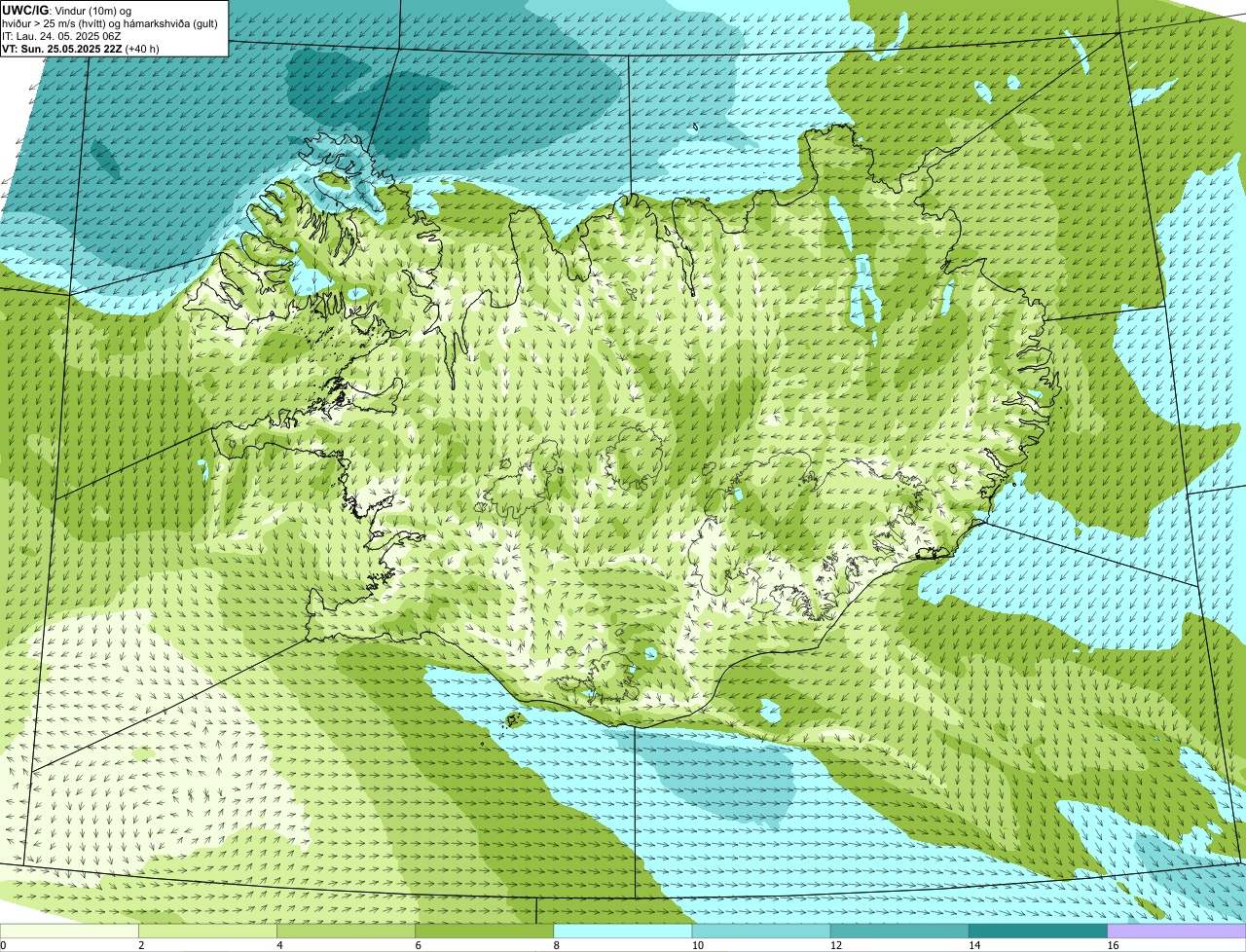Image resolution: width=1246 pixels, height=952 pixels.
Task: Click the '16' tick label on color scale
Action: tap(1113, 945)
